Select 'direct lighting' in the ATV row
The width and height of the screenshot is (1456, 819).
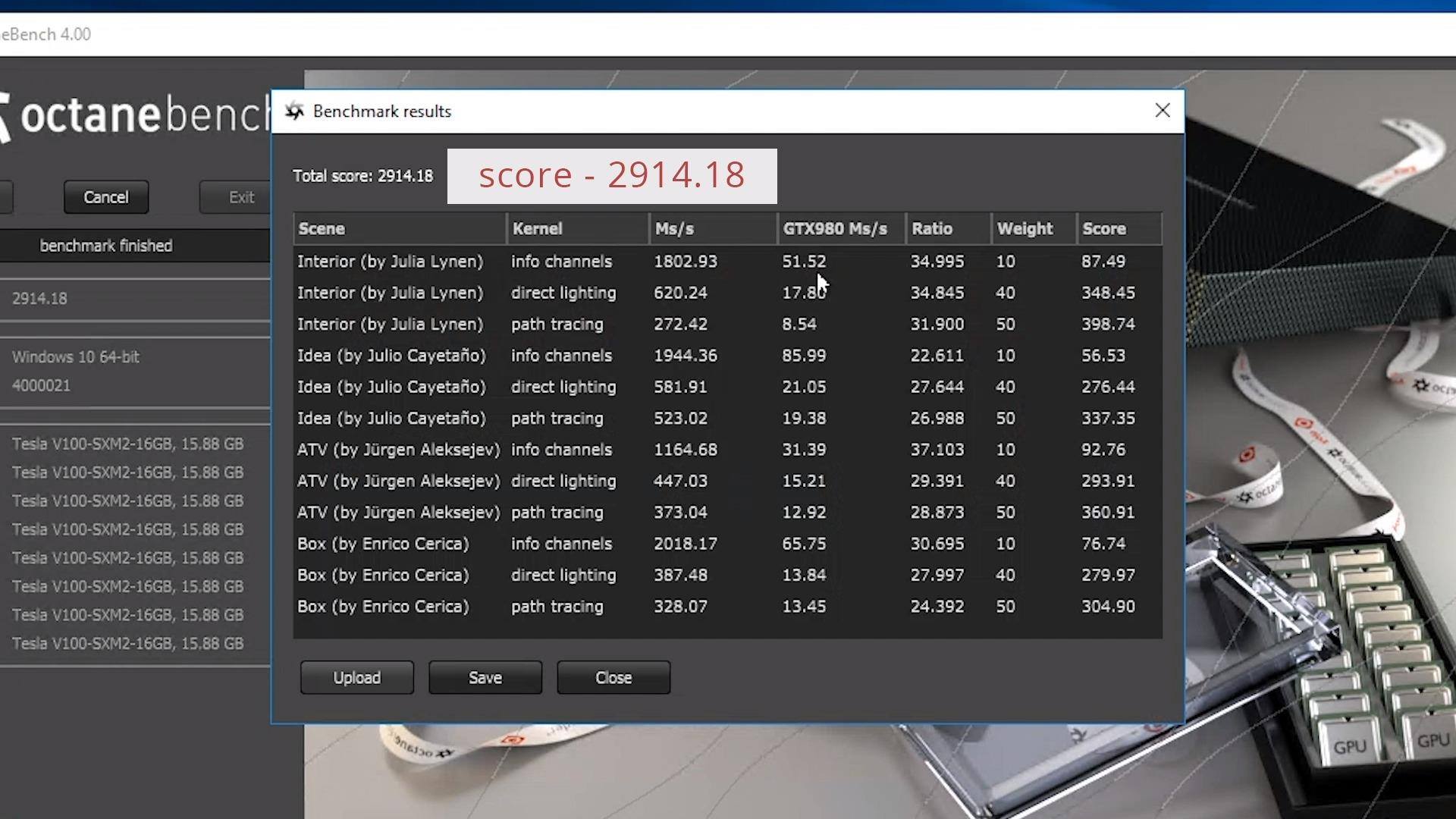[x=563, y=481]
